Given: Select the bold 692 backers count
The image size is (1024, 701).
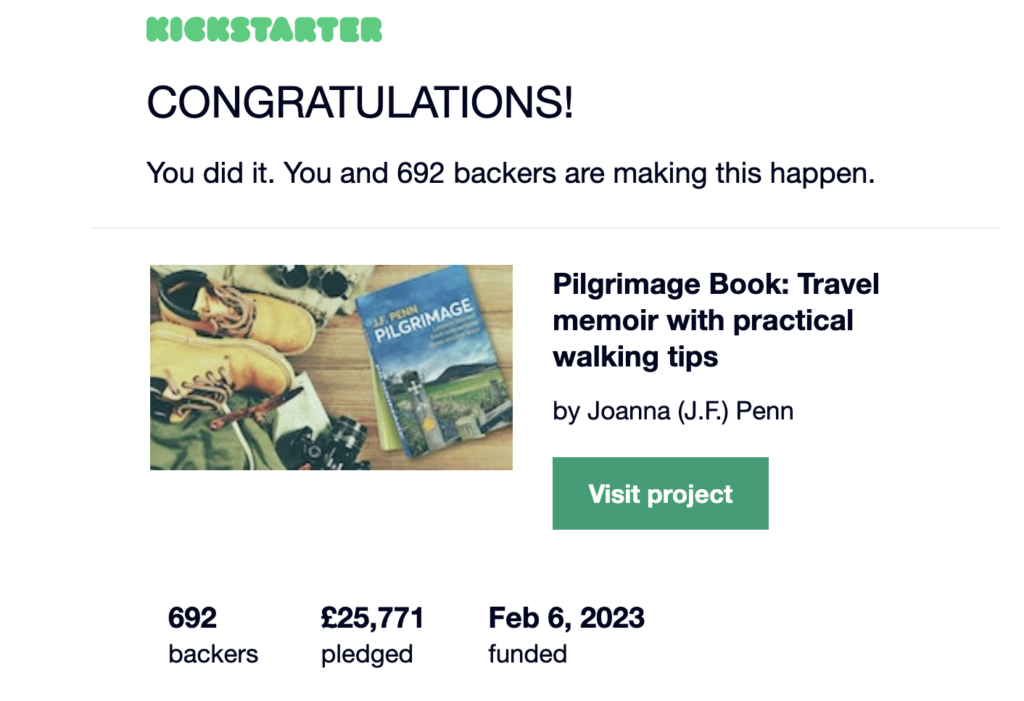Looking at the screenshot, I should [x=192, y=617].
